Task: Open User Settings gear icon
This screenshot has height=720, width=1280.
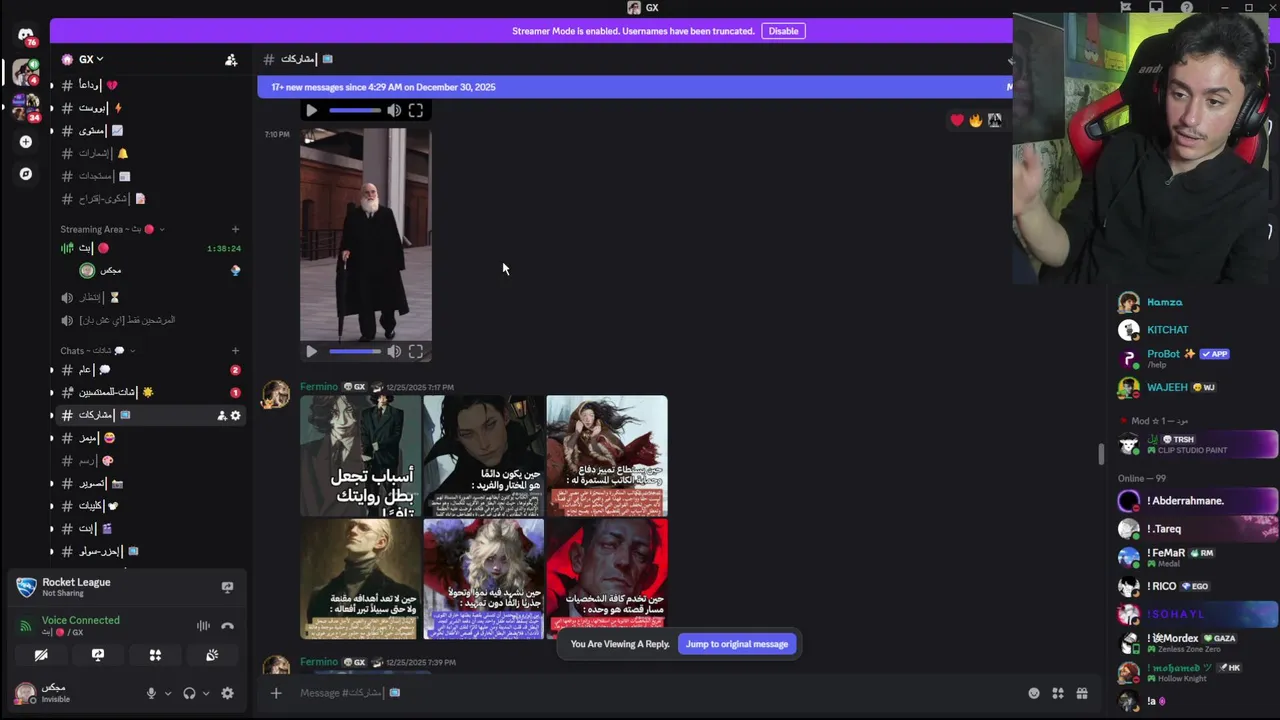Action: [227, 693]
